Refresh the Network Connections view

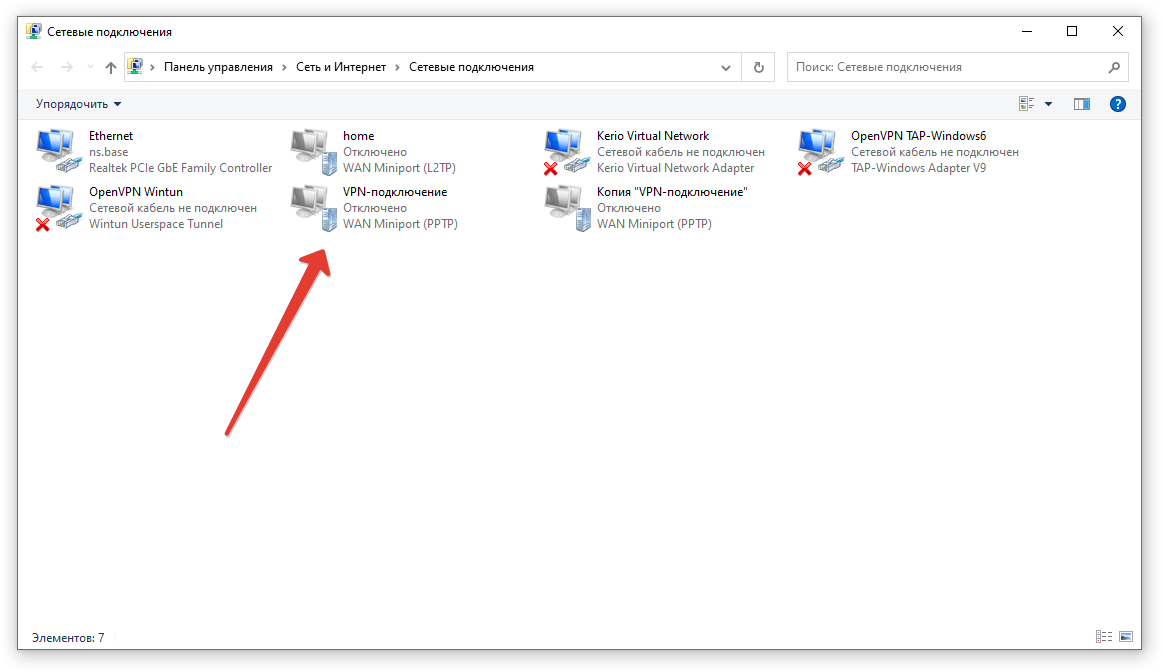(758, 67)
